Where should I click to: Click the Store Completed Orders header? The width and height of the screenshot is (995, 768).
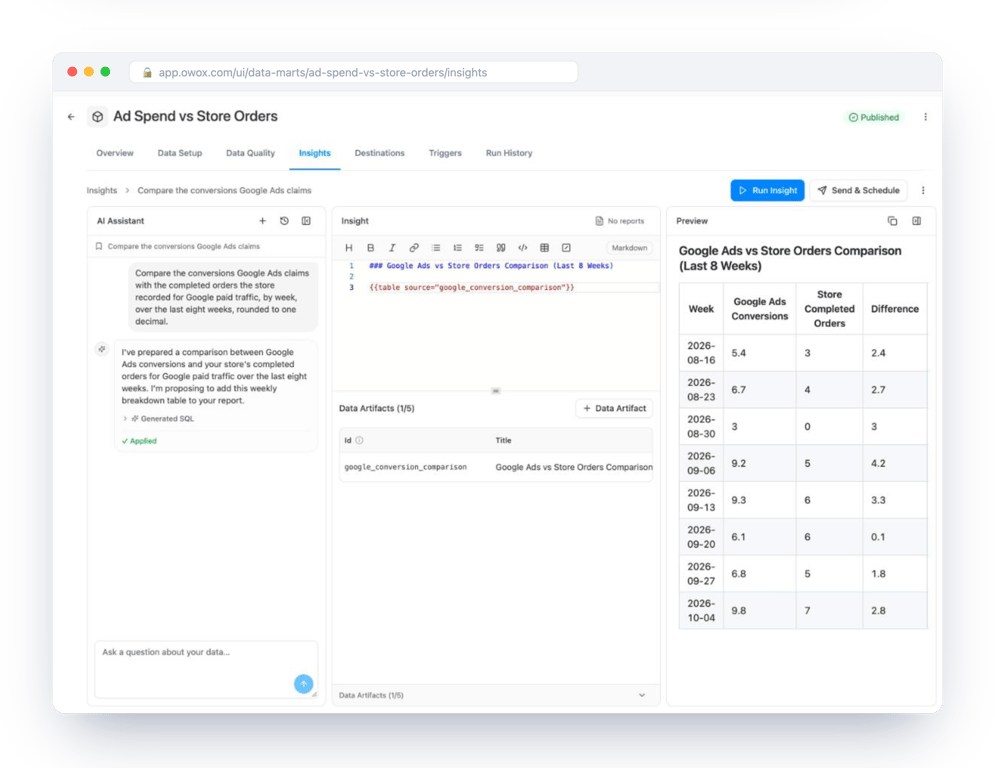tap(829, 309)
